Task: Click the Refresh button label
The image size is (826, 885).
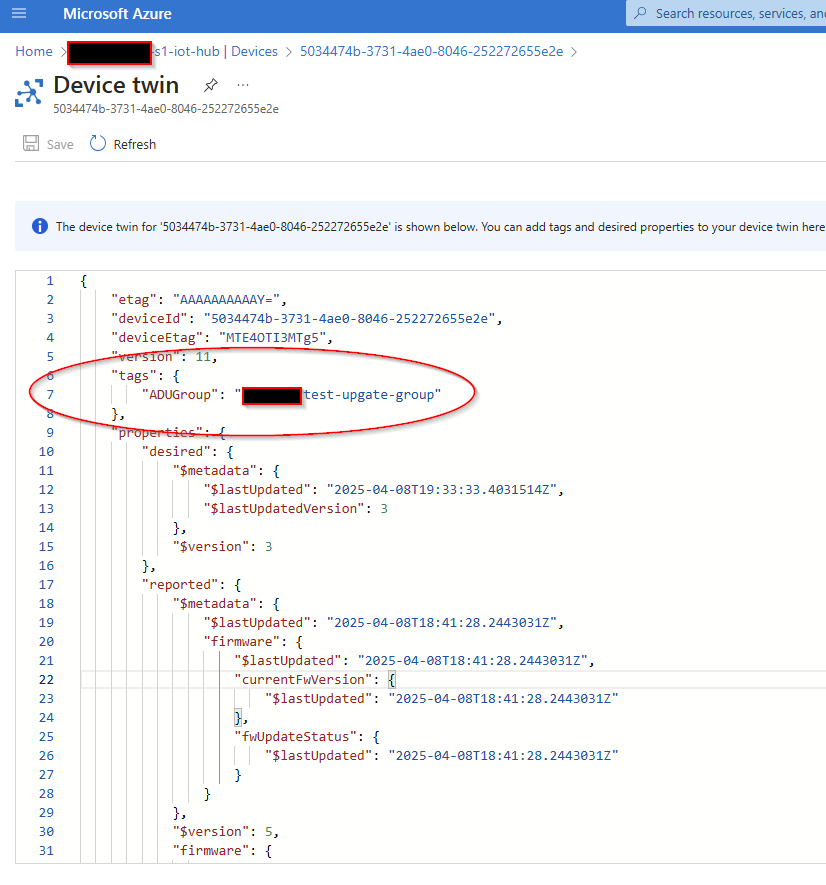Action: [134, 144]
